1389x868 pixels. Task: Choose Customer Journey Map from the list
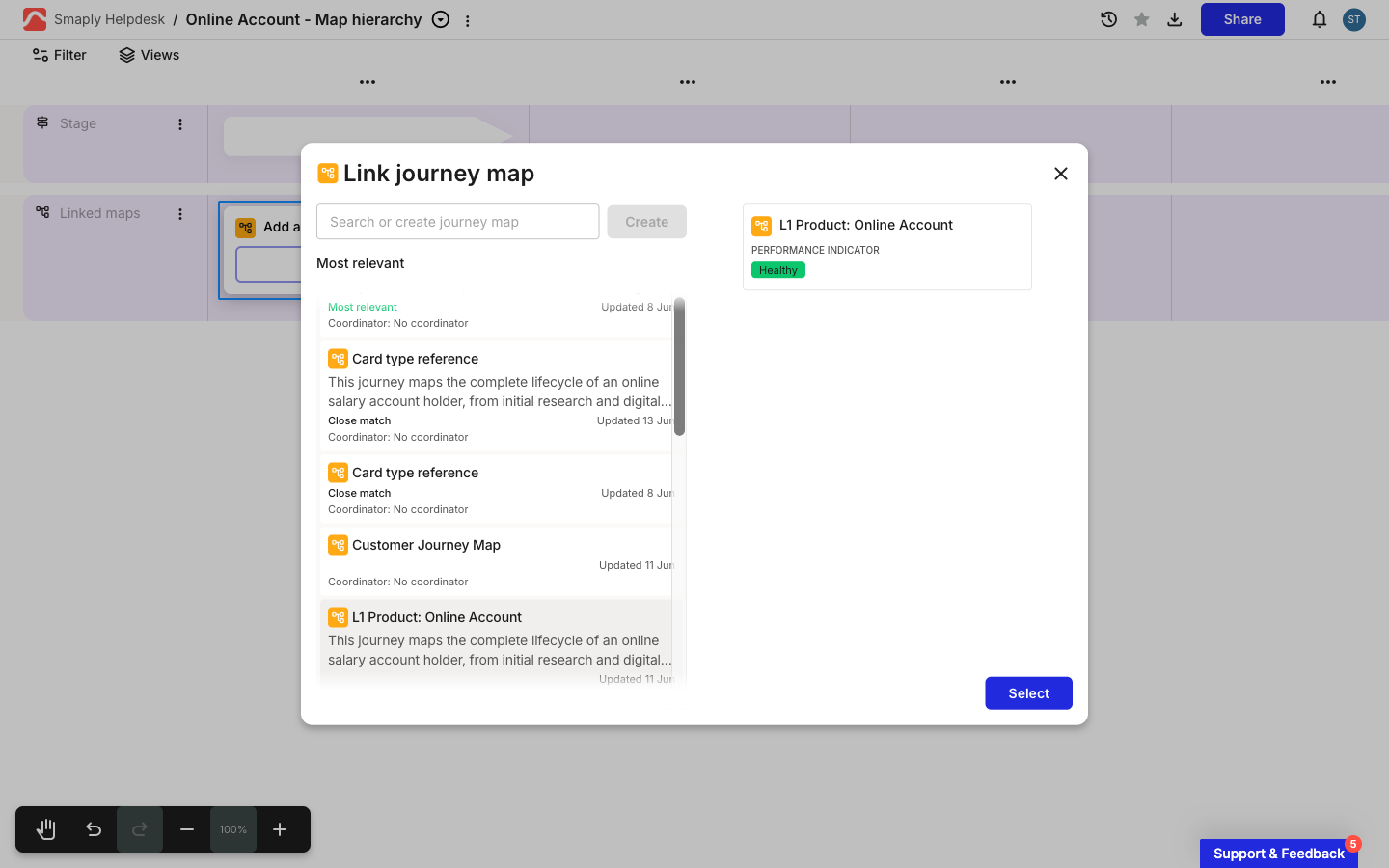pos(496,562)
